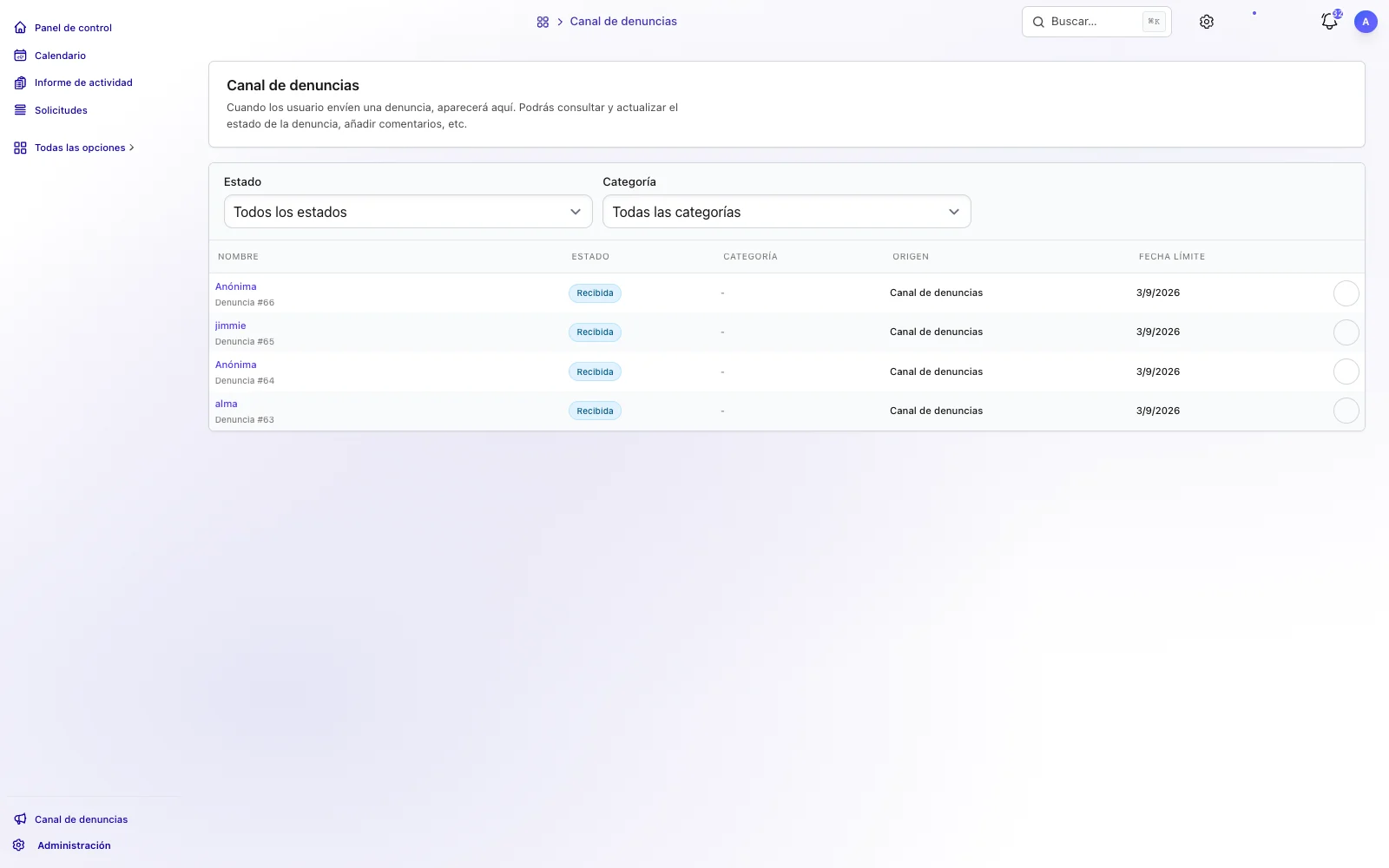Click the ORIGEN column header
Image resolution: width=1389 pixels, height=868 pixels.
coord(911,257)
